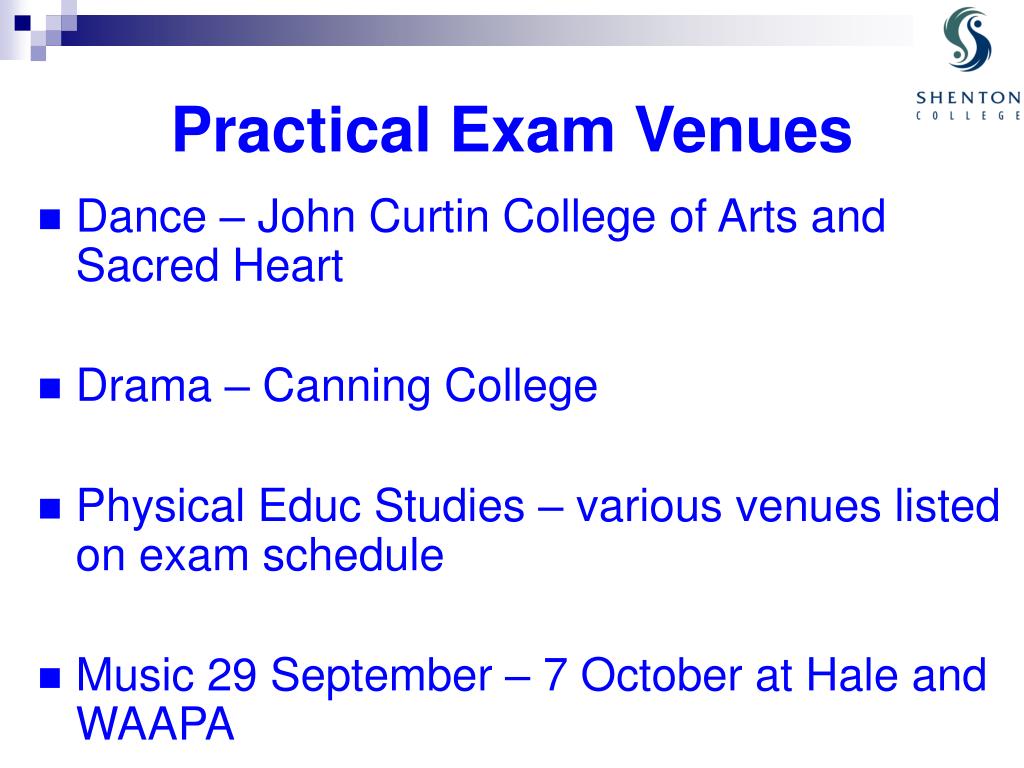Image resolution: width=1024 pixels, height=768 pixels.
Task: Click the Music 29 September text
Action: [284, 676]
